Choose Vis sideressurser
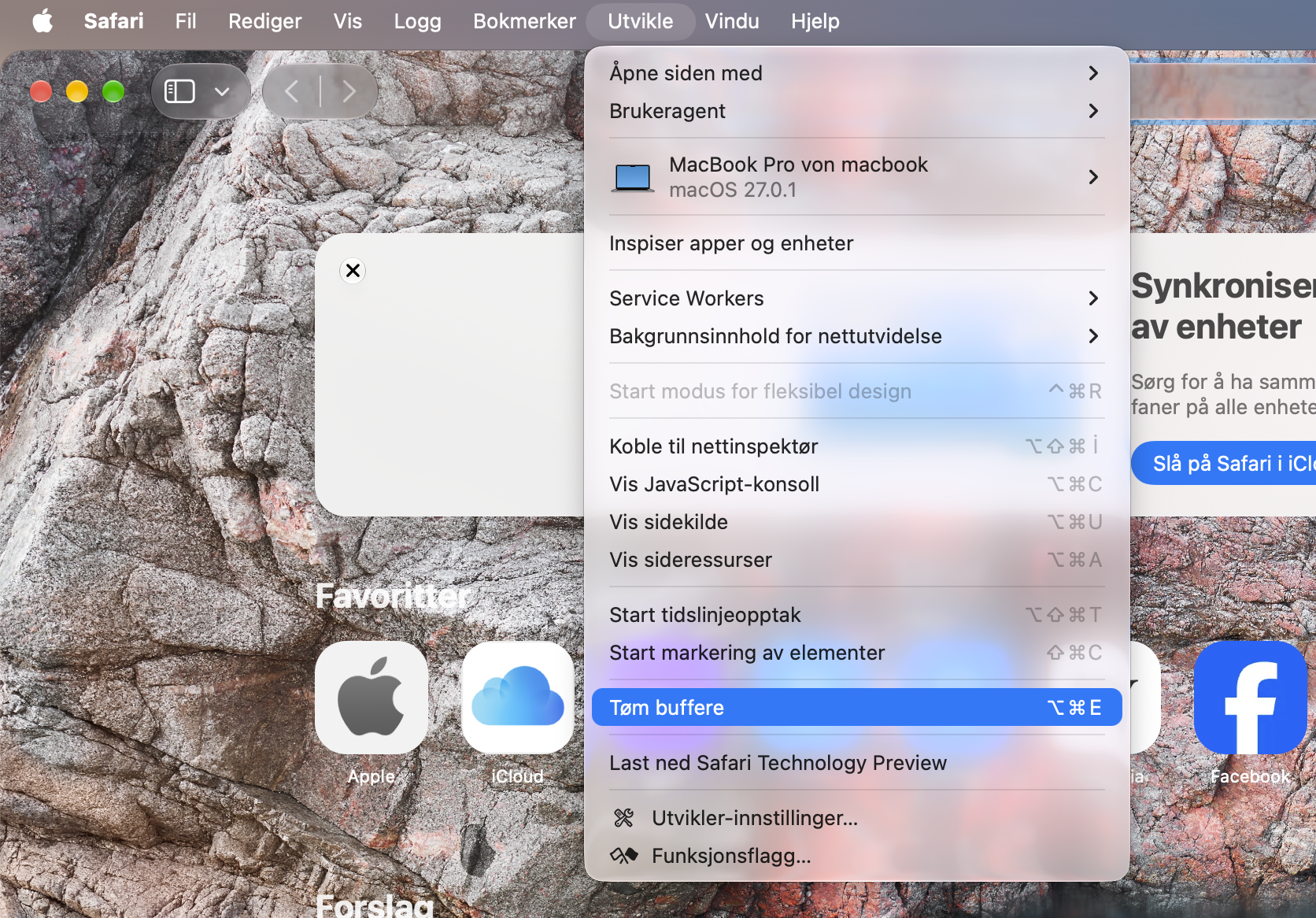Image resolution: width=1316 pixels, height=918 pixels. tap(857, 560)
